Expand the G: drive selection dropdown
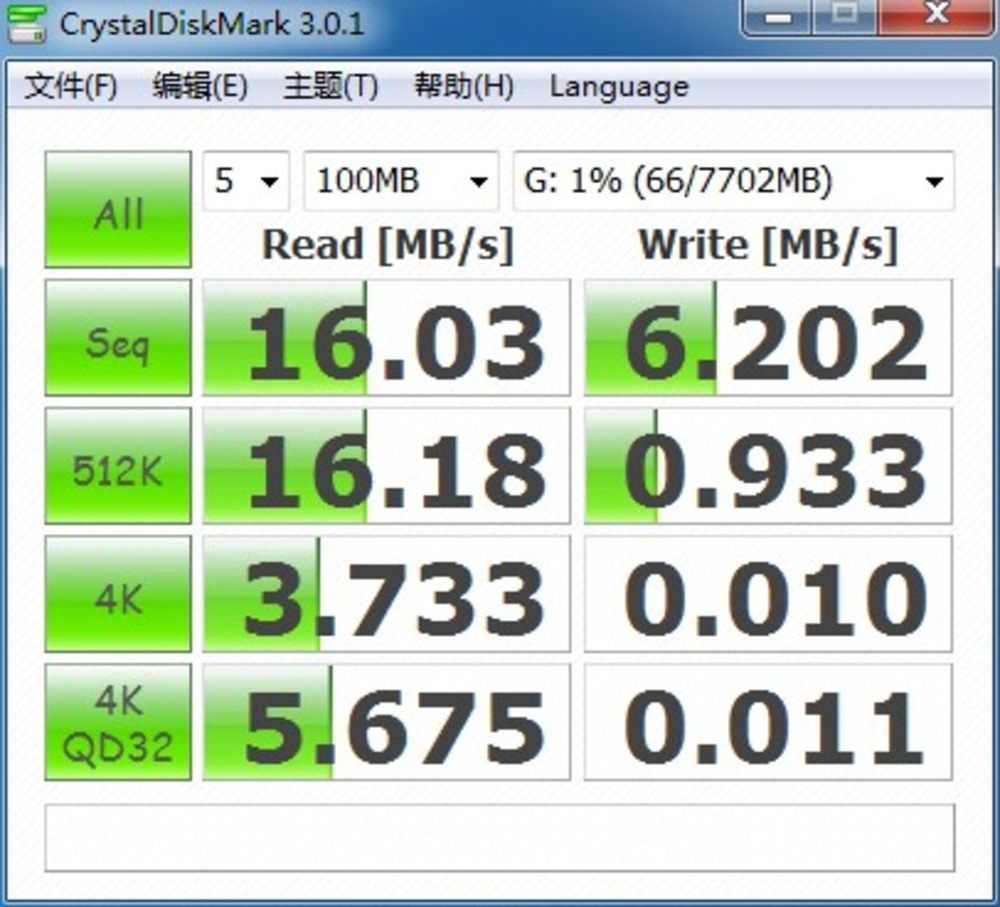The height and width of the screenshot is (907, 1000). 734,181
